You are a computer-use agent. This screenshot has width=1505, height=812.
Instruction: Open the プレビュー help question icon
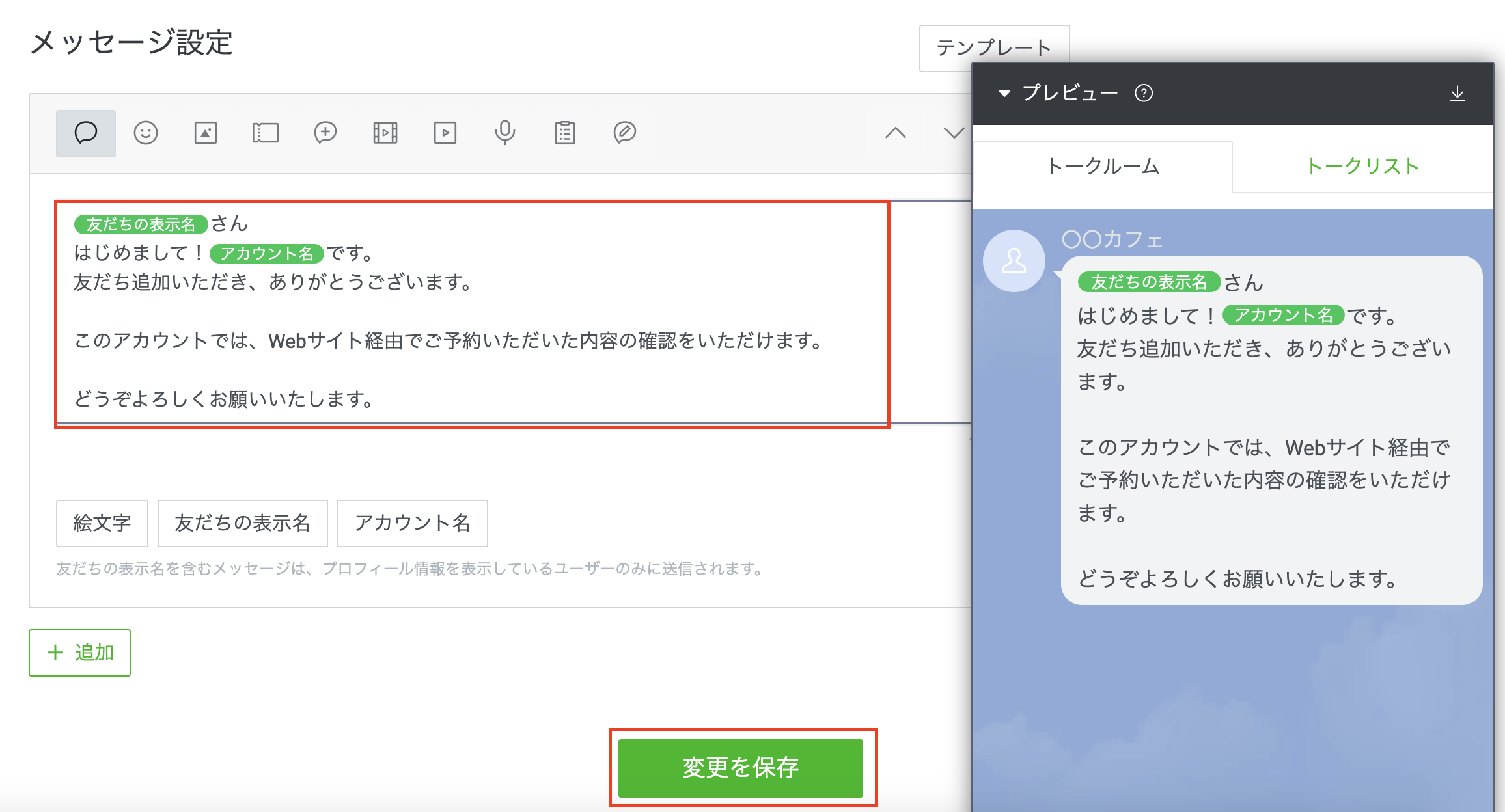pos(1144,94)
